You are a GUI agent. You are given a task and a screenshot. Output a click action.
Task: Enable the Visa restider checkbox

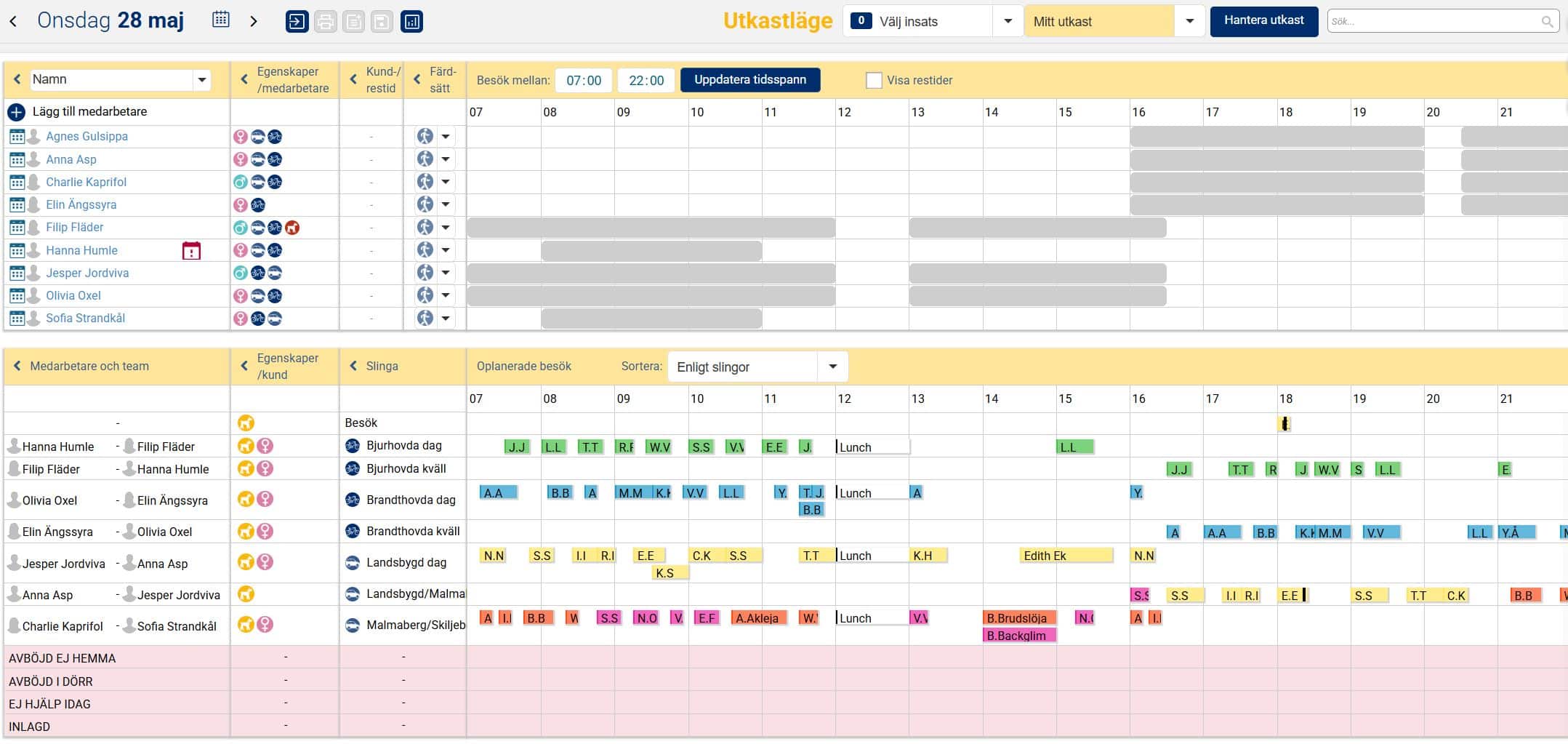[x=874, y=81]
